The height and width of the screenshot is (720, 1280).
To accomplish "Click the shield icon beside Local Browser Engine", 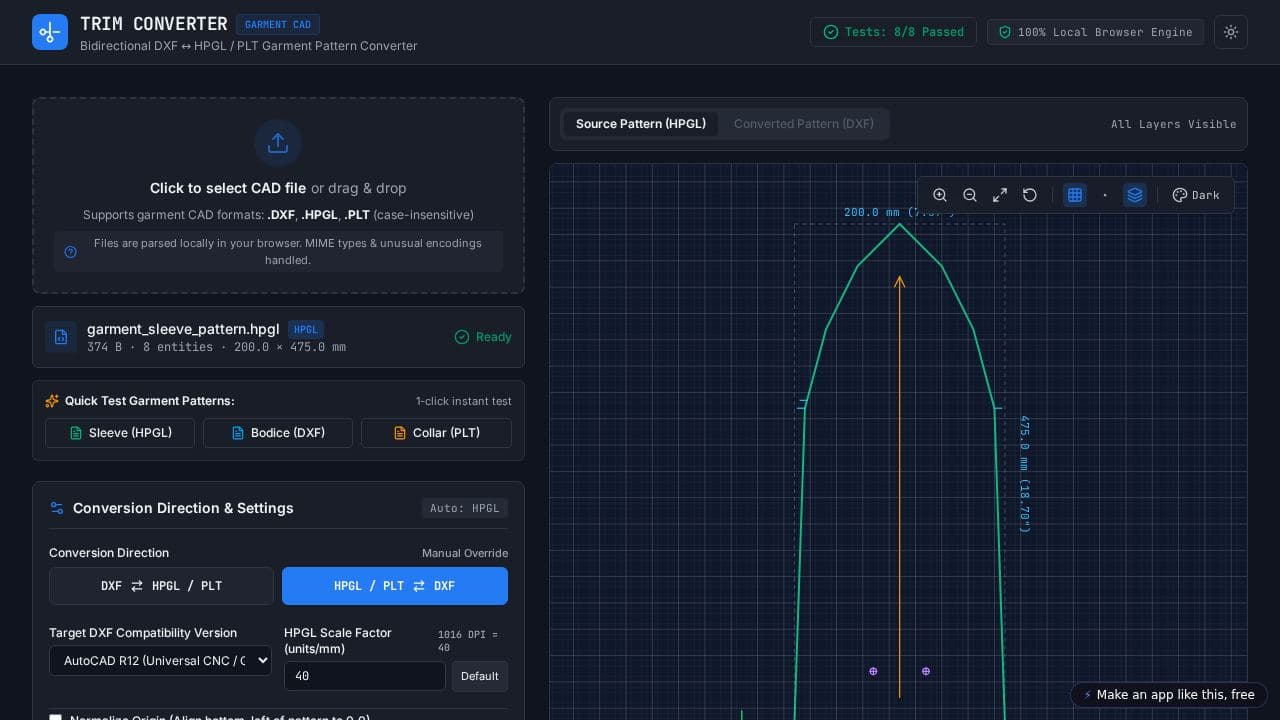I will click(x=1005, y=32).
